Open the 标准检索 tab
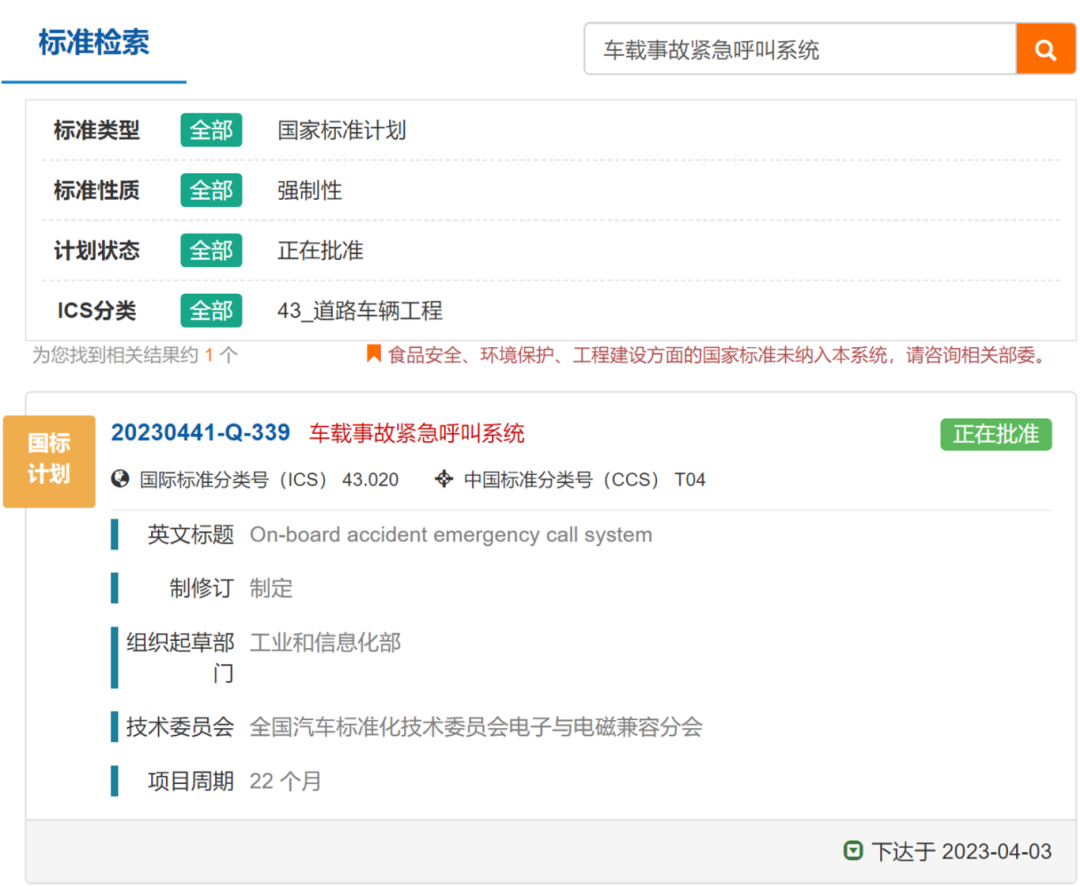 pos(94,43)
